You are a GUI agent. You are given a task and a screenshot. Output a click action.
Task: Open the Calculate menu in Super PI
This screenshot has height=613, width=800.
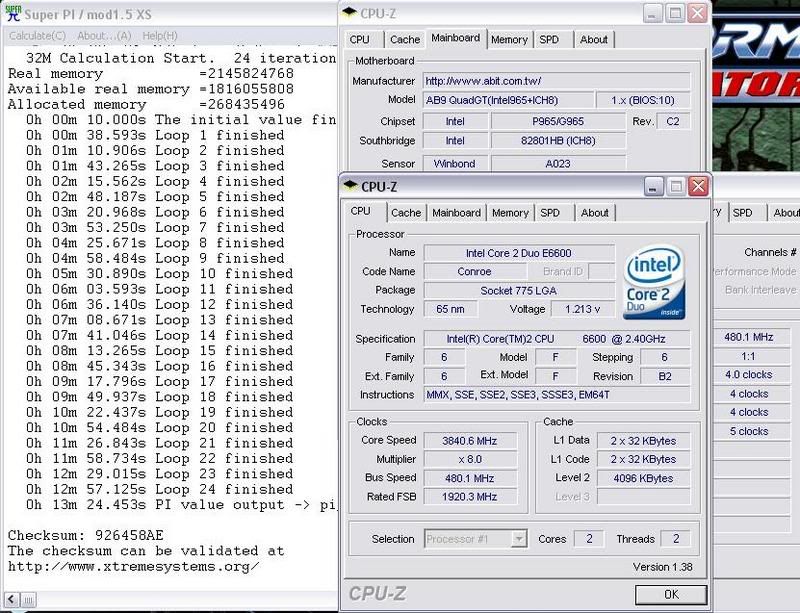(x=37, y=36)
